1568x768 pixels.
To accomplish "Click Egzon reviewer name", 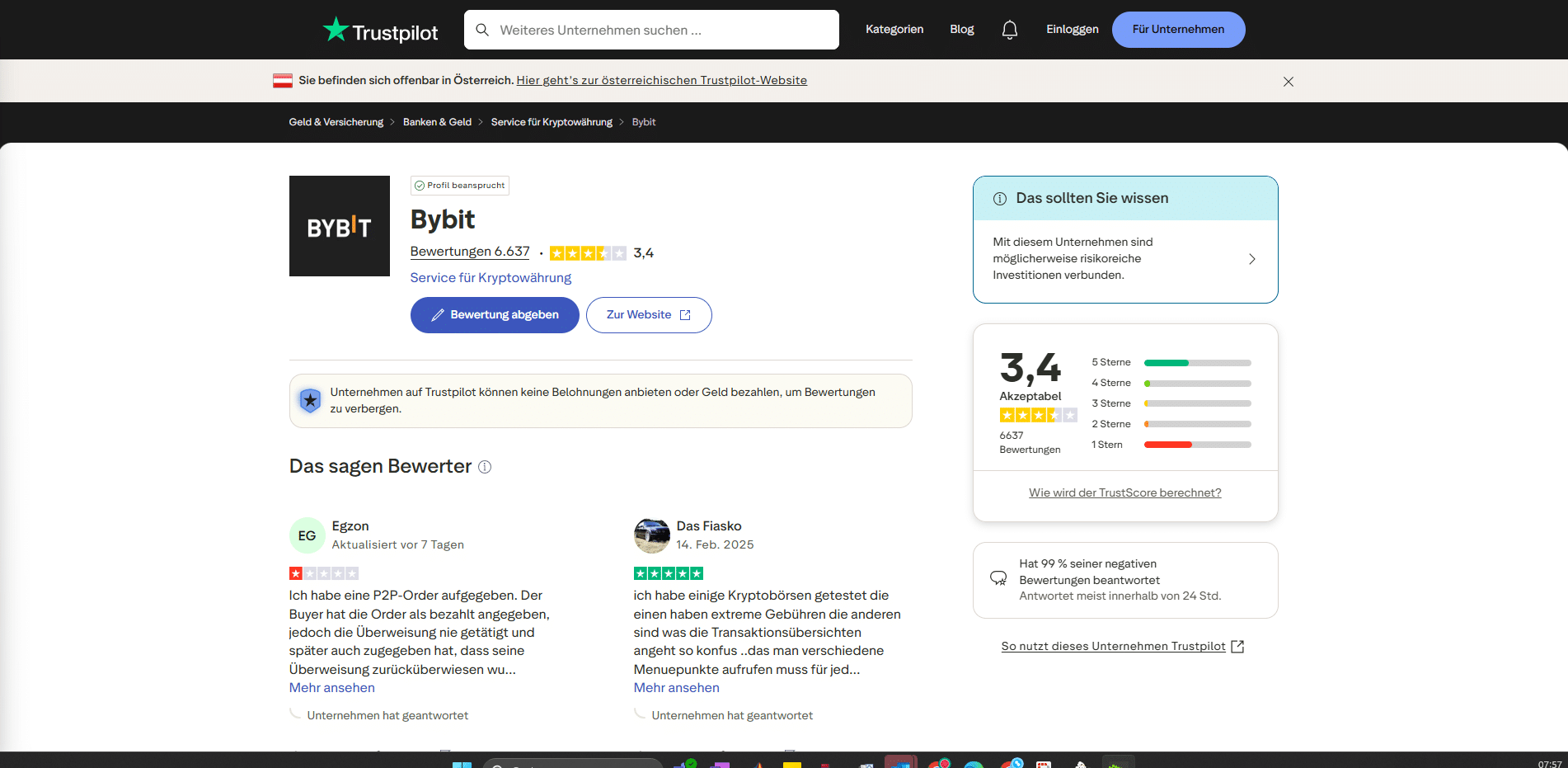I will click(350, 526).
